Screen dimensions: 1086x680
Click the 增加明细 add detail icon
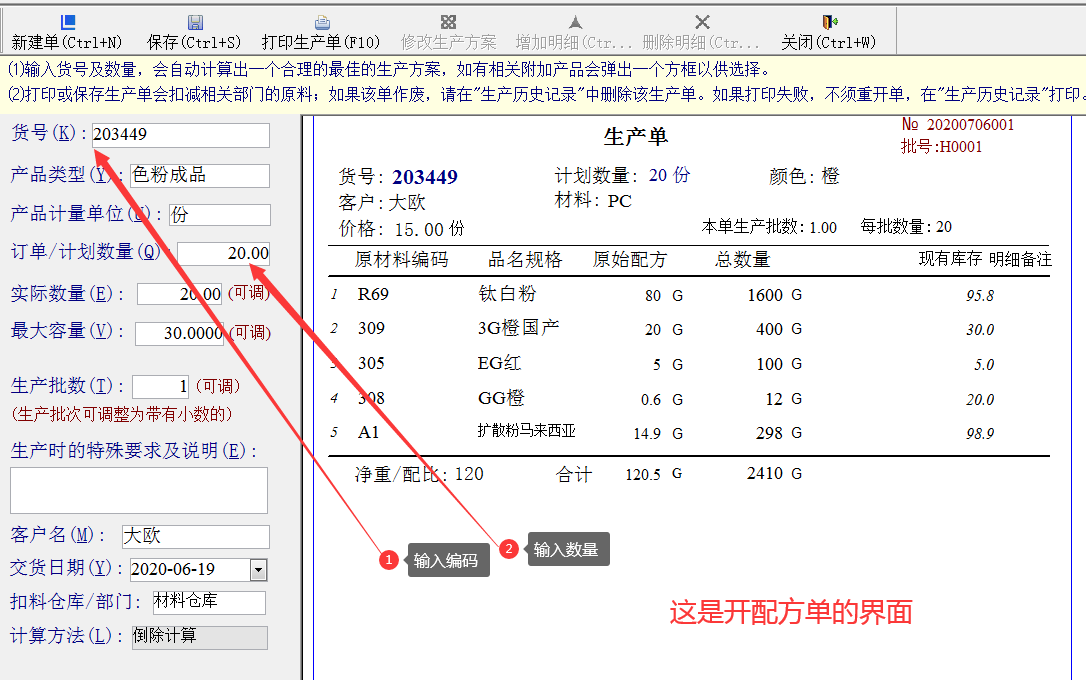pyautogui.click(x=574, y=22)
